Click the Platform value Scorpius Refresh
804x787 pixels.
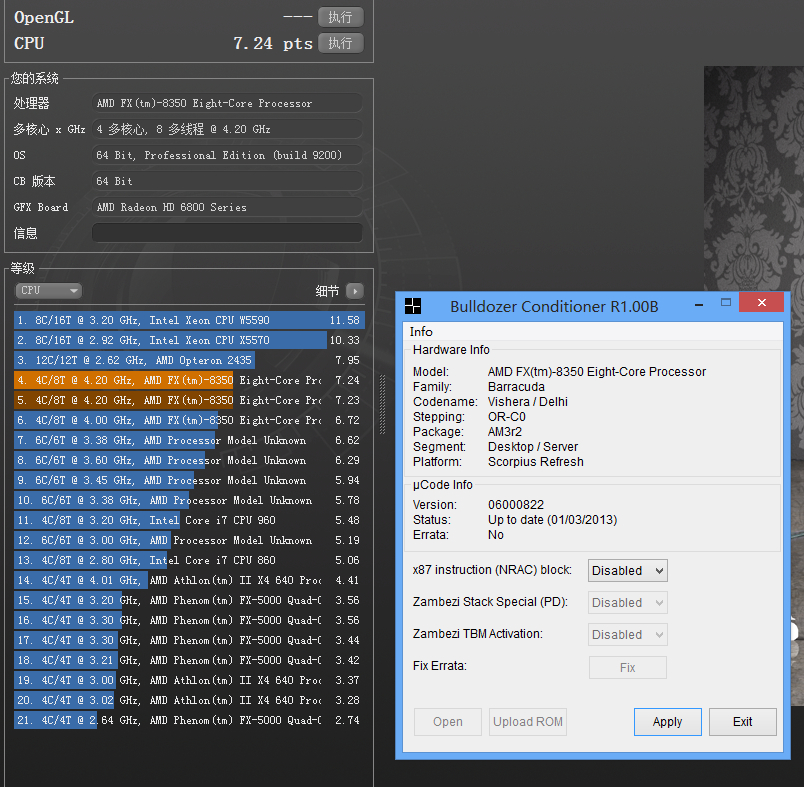(x=536, y=462)
